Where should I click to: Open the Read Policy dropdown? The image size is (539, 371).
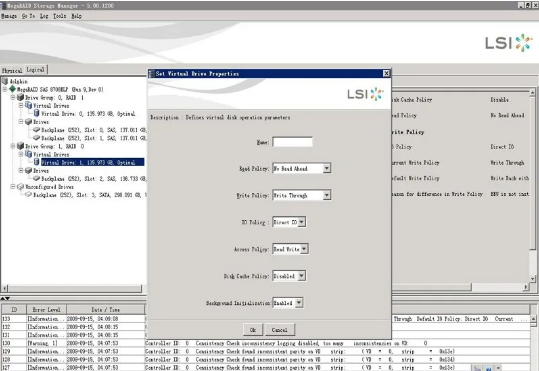[x=327, y=168]
